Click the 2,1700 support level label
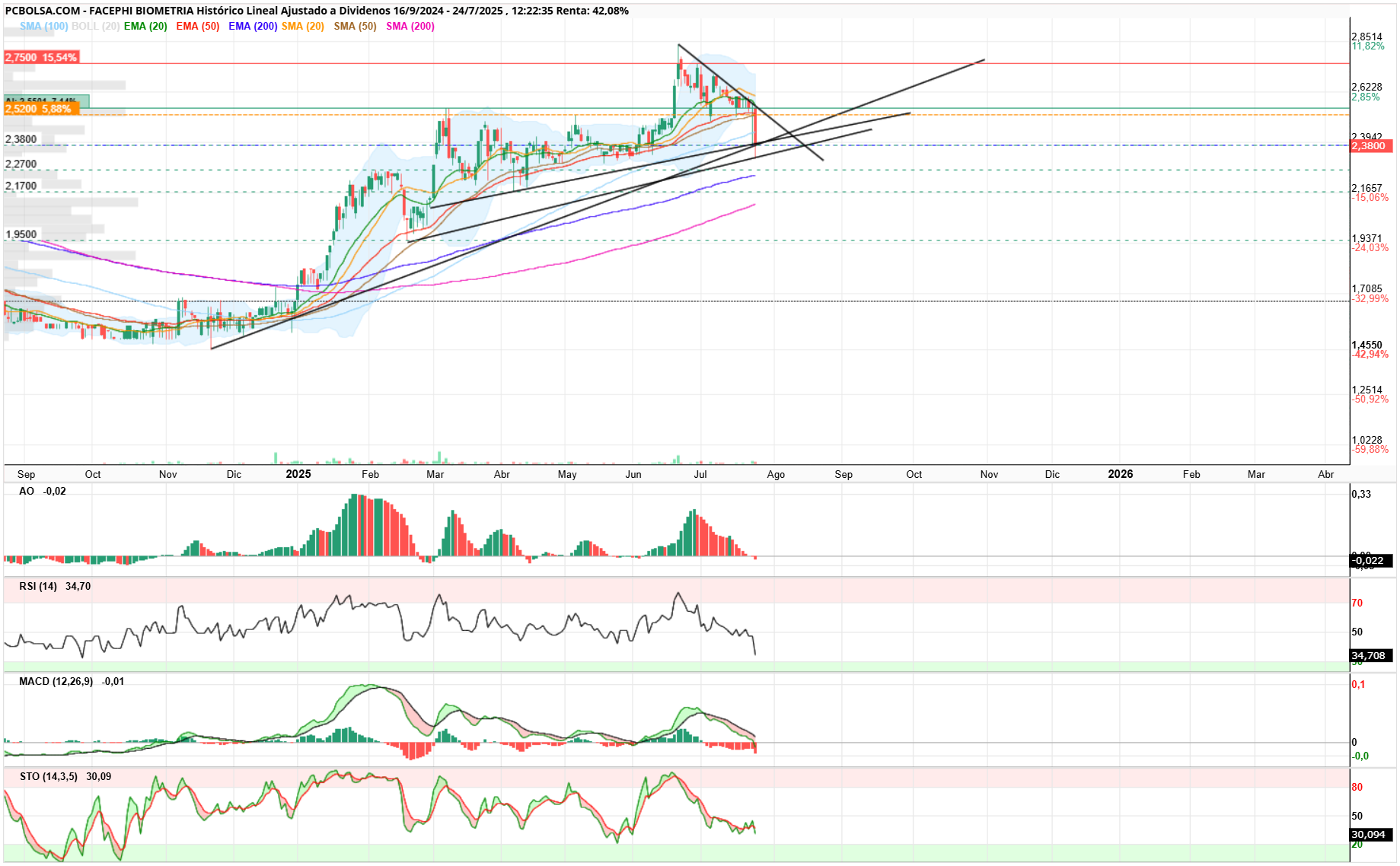 click(x=21, y=186)
